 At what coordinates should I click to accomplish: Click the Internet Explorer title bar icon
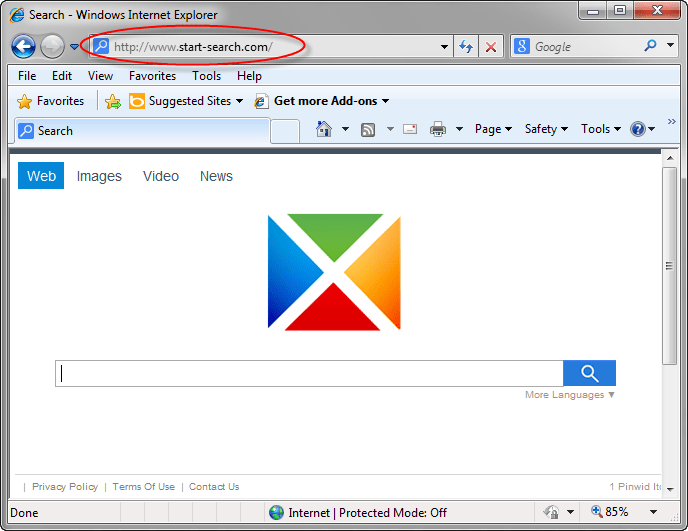pyautogui.click(x=17, y=15)
